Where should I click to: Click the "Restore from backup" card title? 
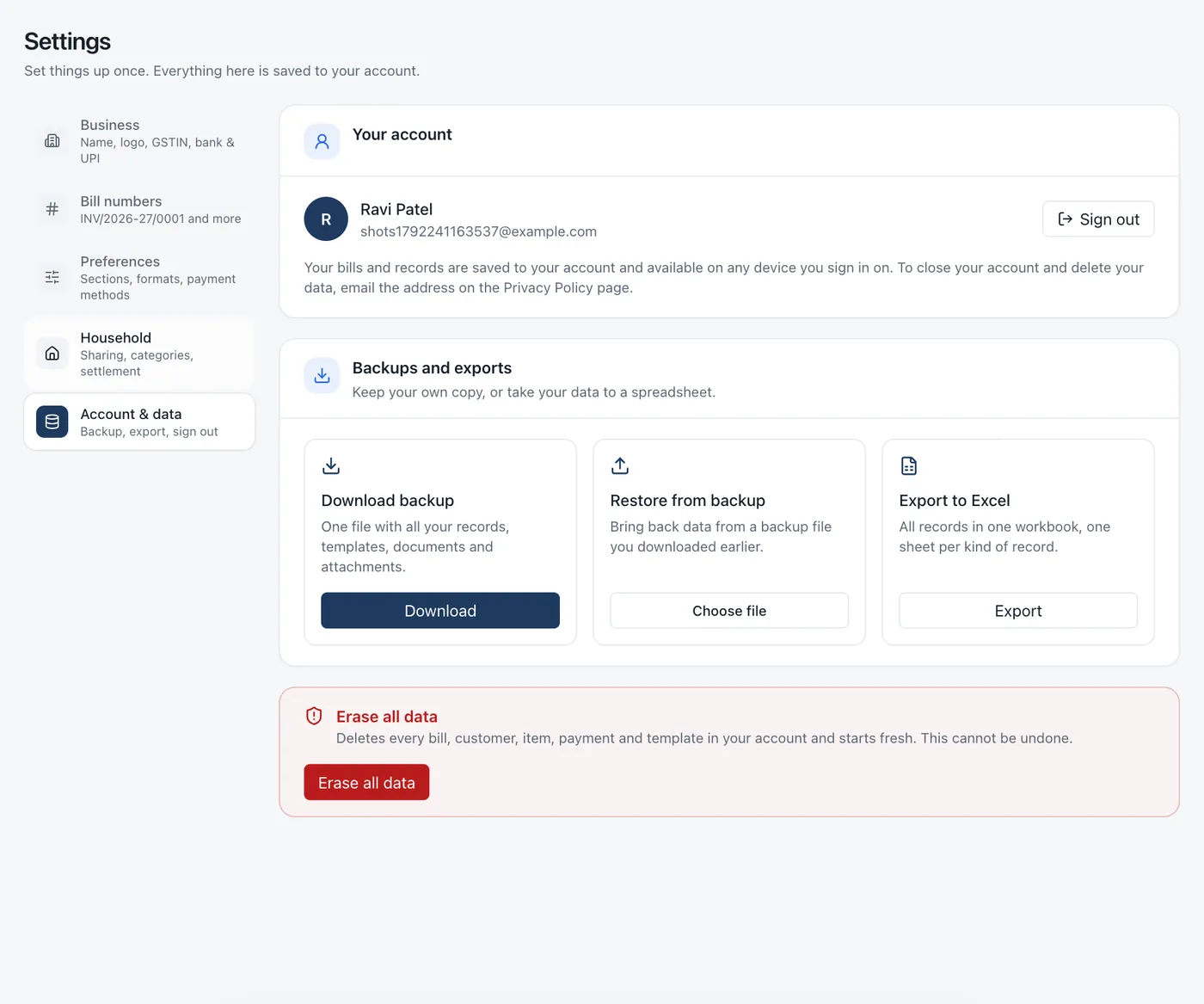click(x=687, y=501)
